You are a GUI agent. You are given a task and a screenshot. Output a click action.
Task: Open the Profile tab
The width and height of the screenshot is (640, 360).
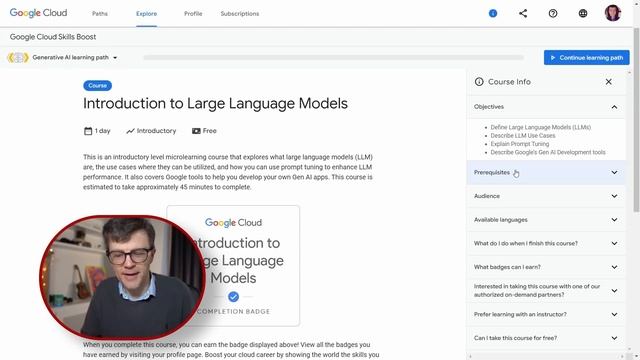coord(193,13)
